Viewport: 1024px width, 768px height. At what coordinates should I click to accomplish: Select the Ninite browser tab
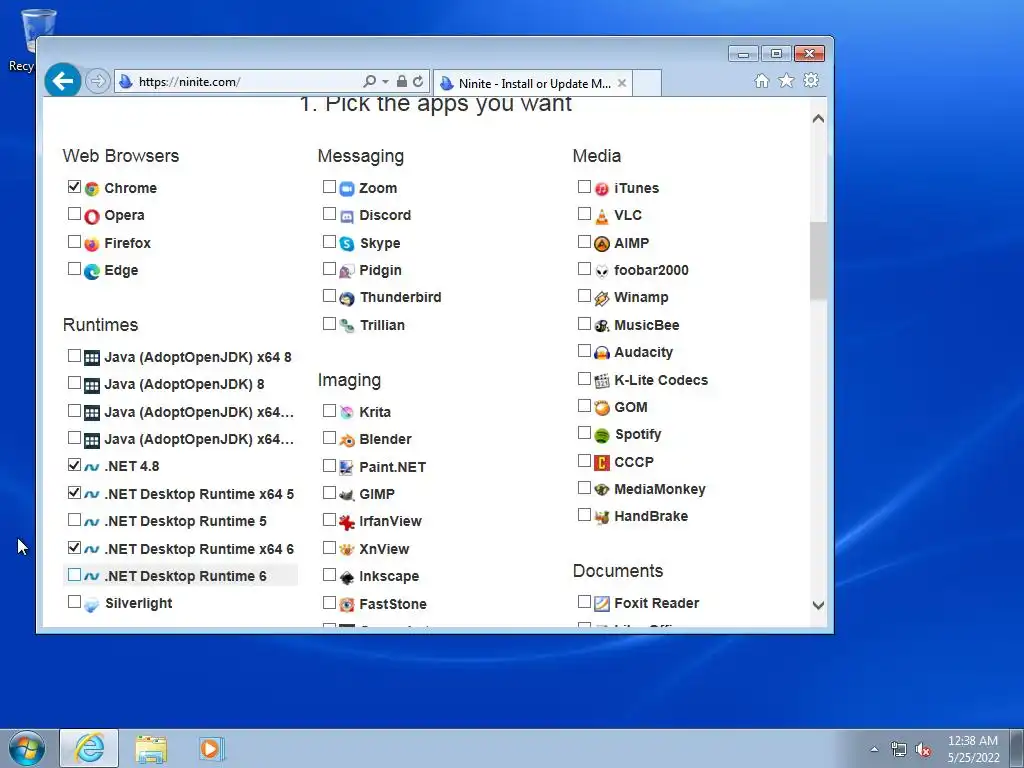(x=534, y=84)
